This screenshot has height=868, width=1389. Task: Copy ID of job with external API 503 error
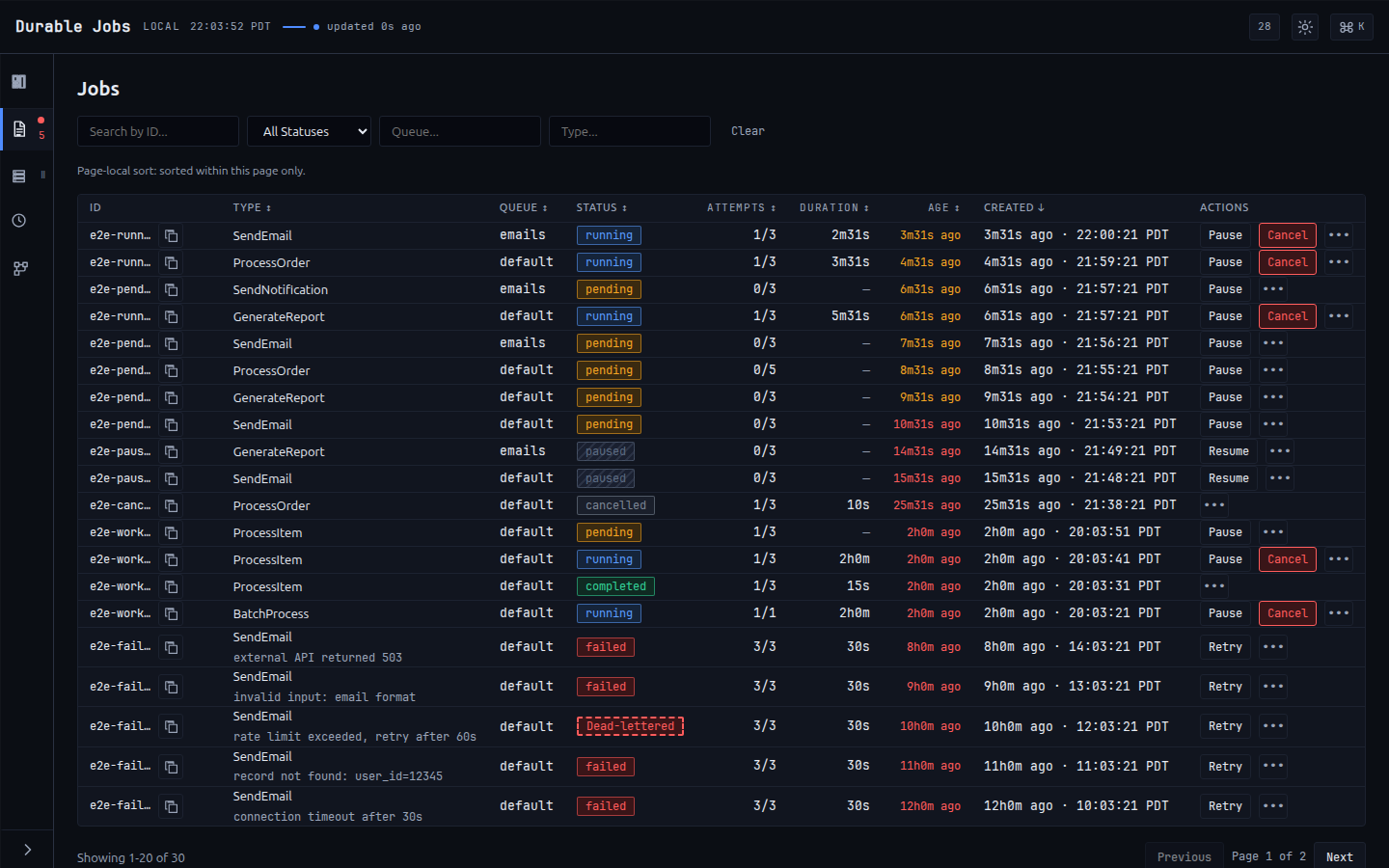click(171, 647)
